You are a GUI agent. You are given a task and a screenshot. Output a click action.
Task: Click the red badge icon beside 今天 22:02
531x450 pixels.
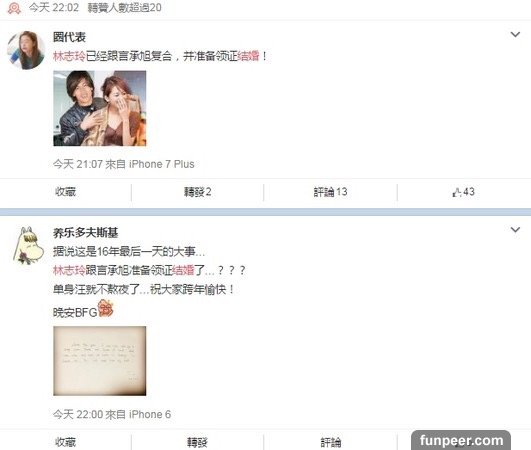(x=14, y=8)
